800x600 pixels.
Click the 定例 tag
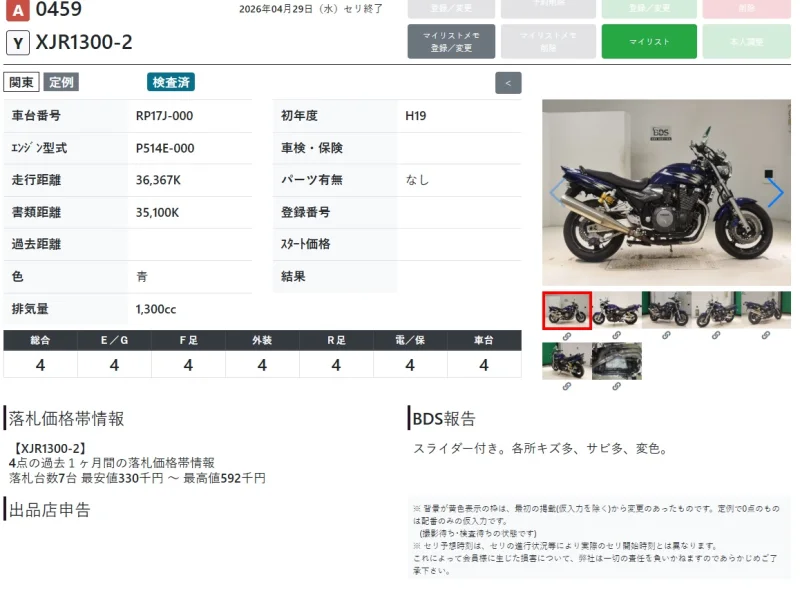coord(61,82)
